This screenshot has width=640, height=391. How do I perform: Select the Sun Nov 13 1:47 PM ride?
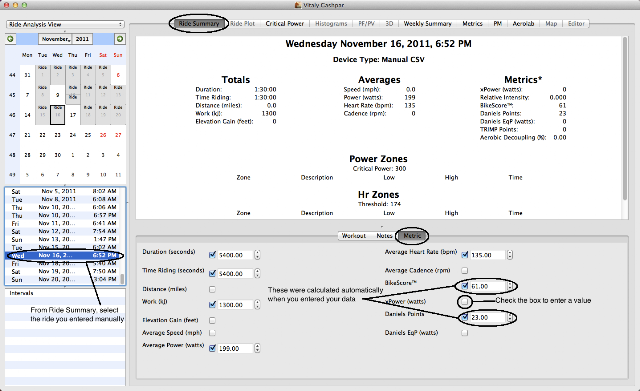coord(63,239)
